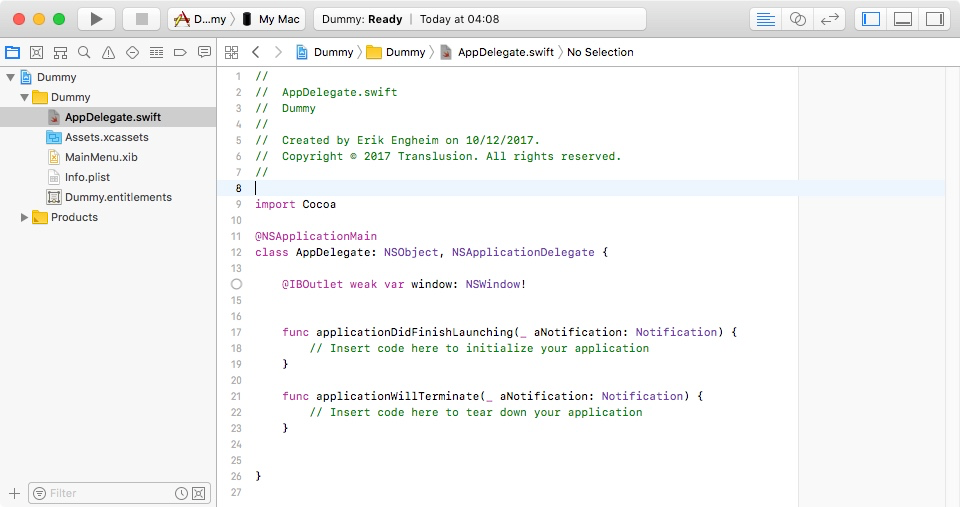Image resolution: width=960 pixels, height=507 pixels.
Task: Click the NSWindow! type in outlet
Action: (x=495, y=284)
